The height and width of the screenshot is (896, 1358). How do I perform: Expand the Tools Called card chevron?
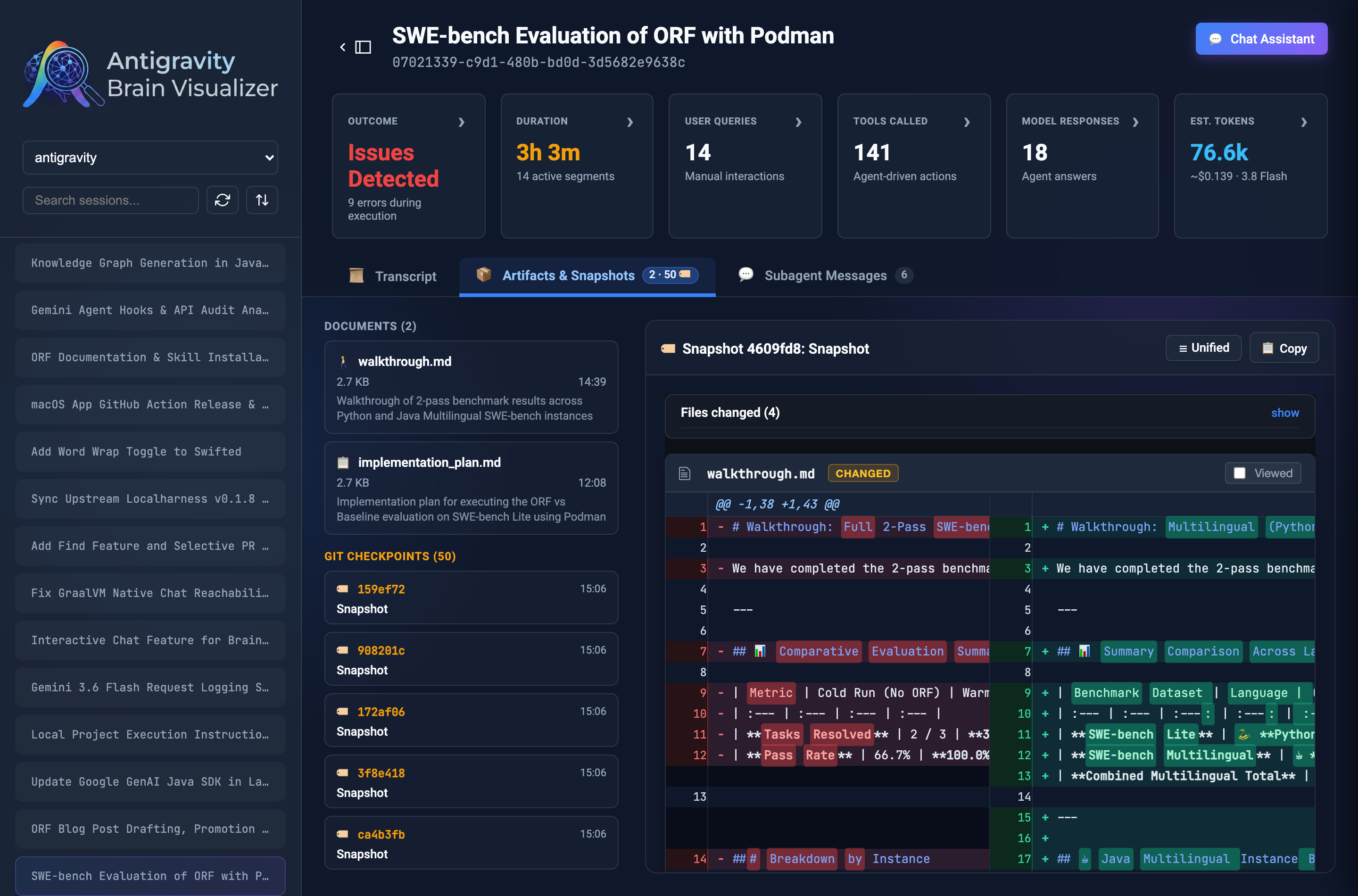tap(967, 122)
